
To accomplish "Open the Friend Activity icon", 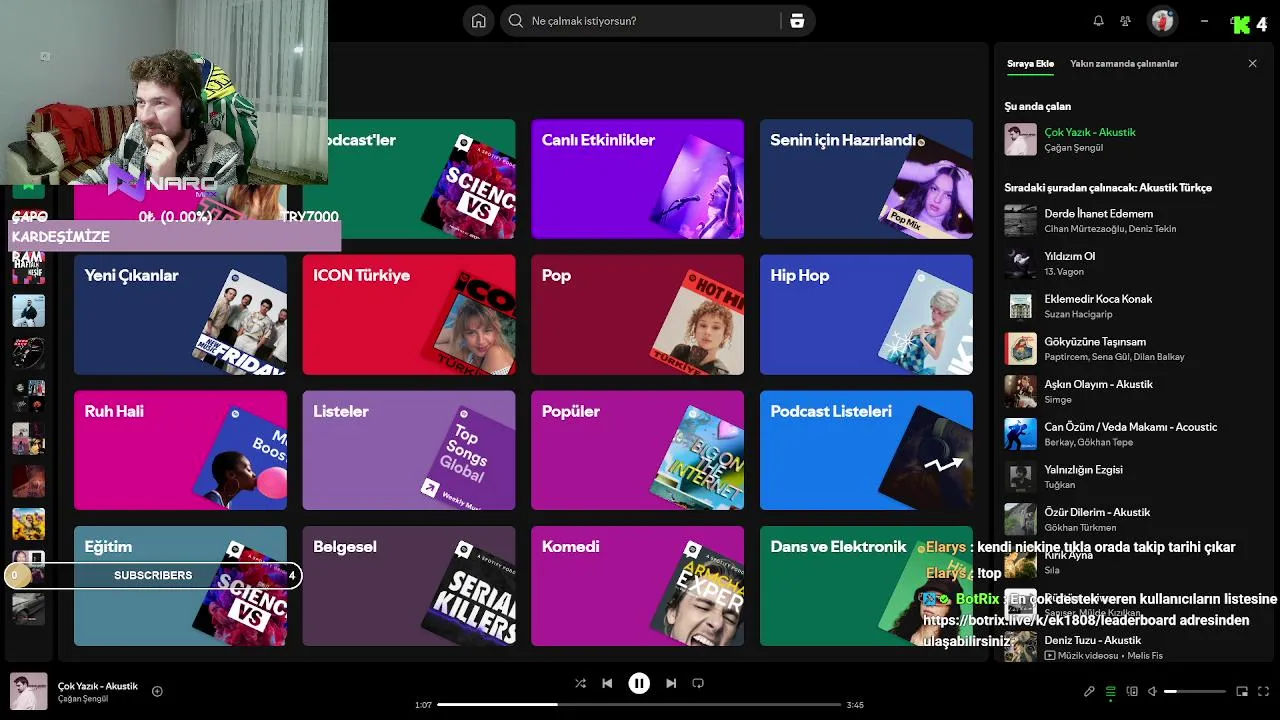I will tap(1126, 21).
